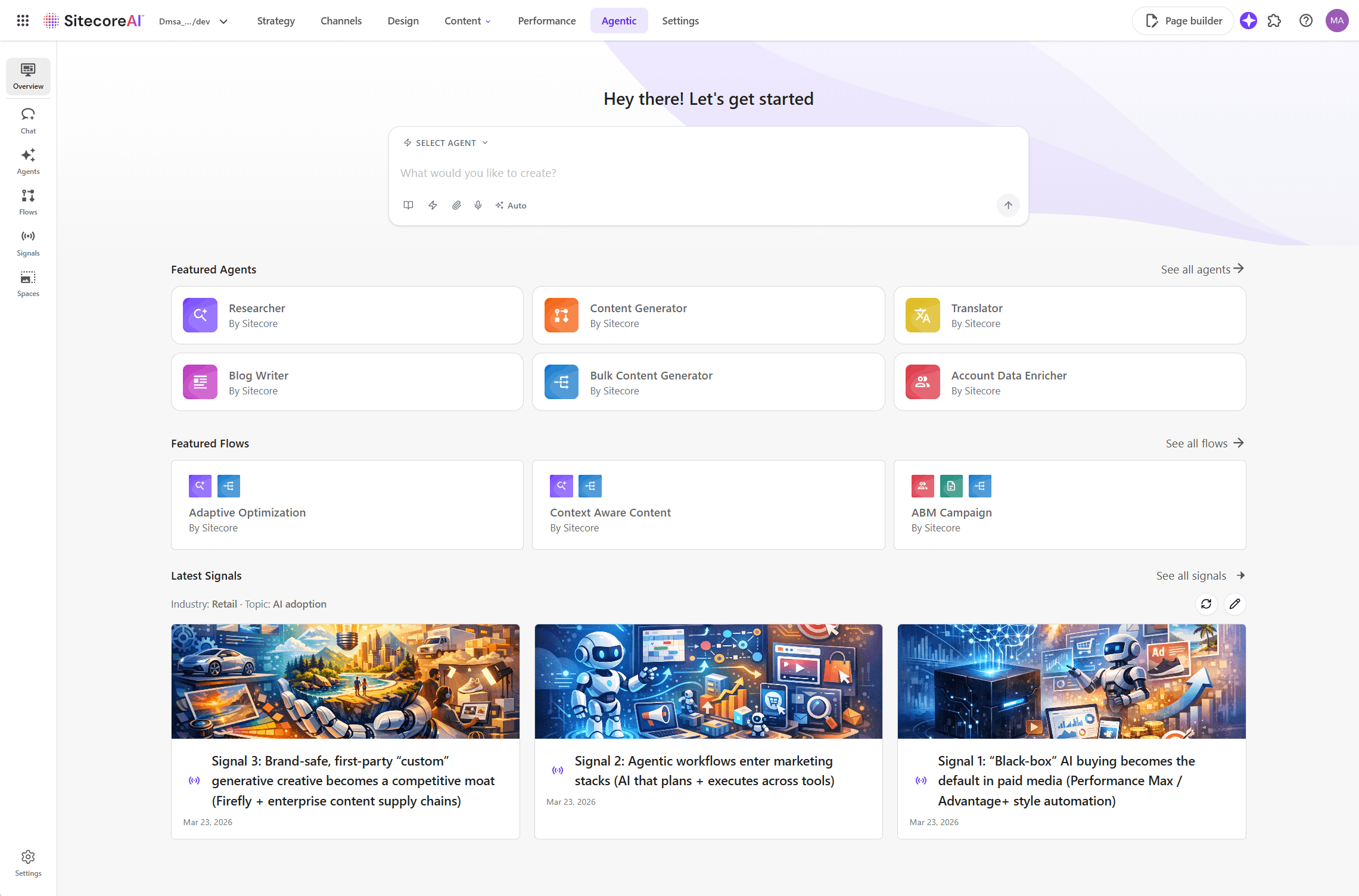Image resolution: width=1359 pixels, height=896 pixels.
Task: Open the Signal 2 agentic workflows thumbnail
Action: (708, 682)
